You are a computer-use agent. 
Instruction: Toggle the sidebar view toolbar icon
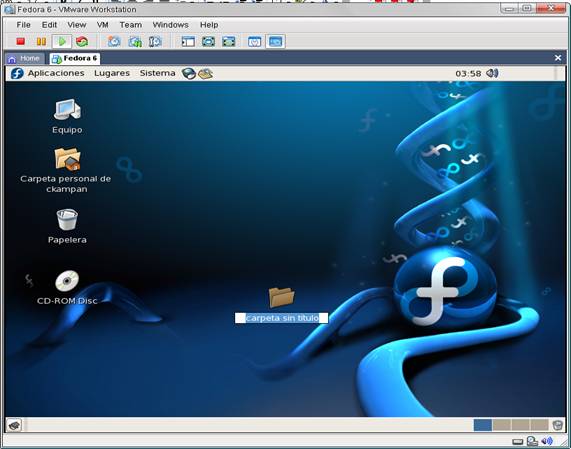tap(188, 42)
